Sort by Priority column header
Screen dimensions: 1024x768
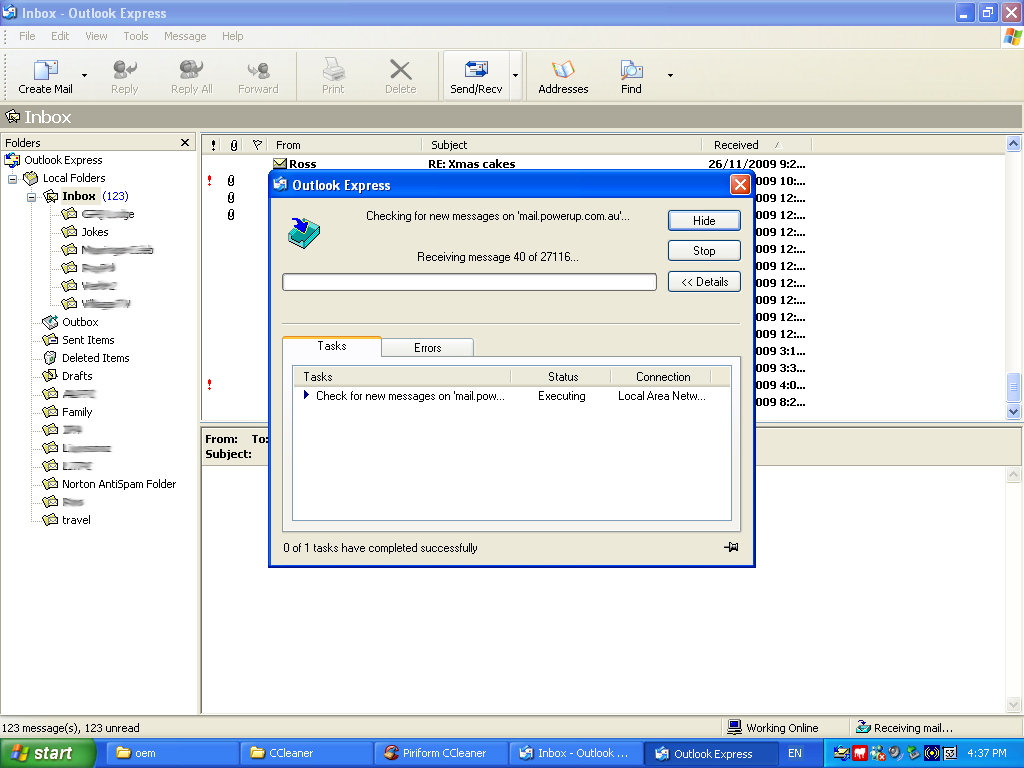(x=213, y=145)
